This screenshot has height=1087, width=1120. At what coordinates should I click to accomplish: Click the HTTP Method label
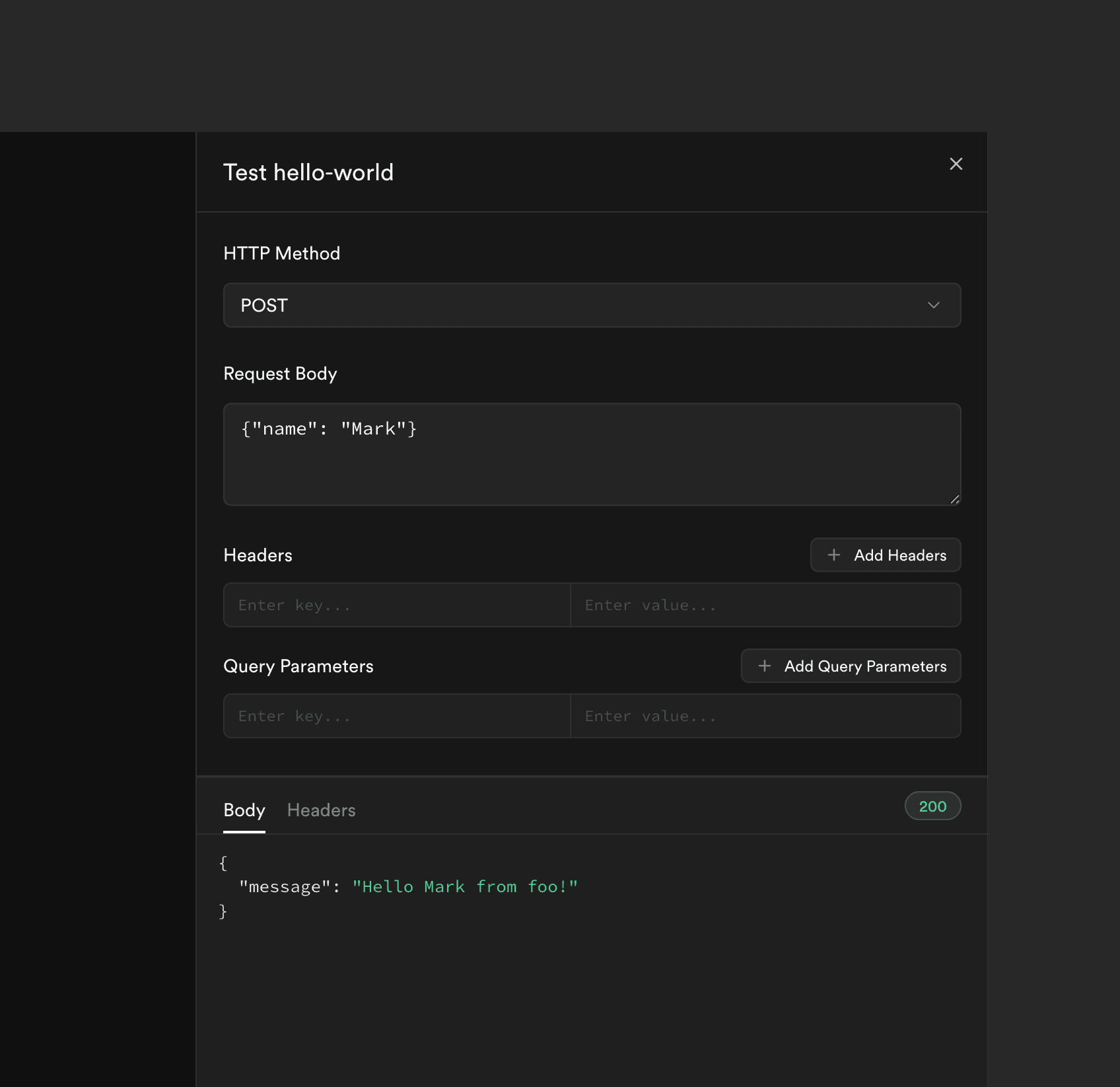click(282, 254)
